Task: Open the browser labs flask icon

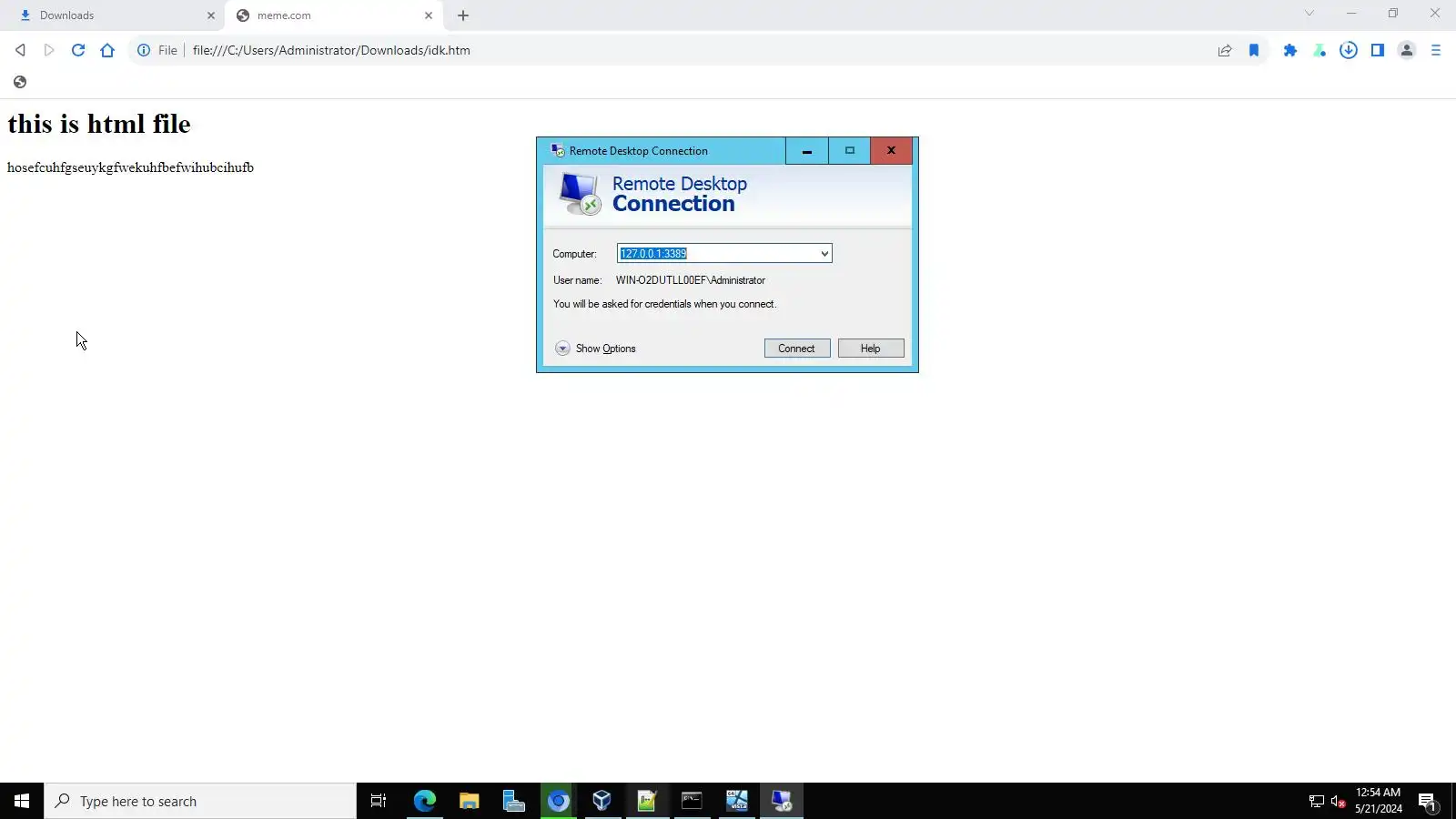Action: click(1319, 50)
